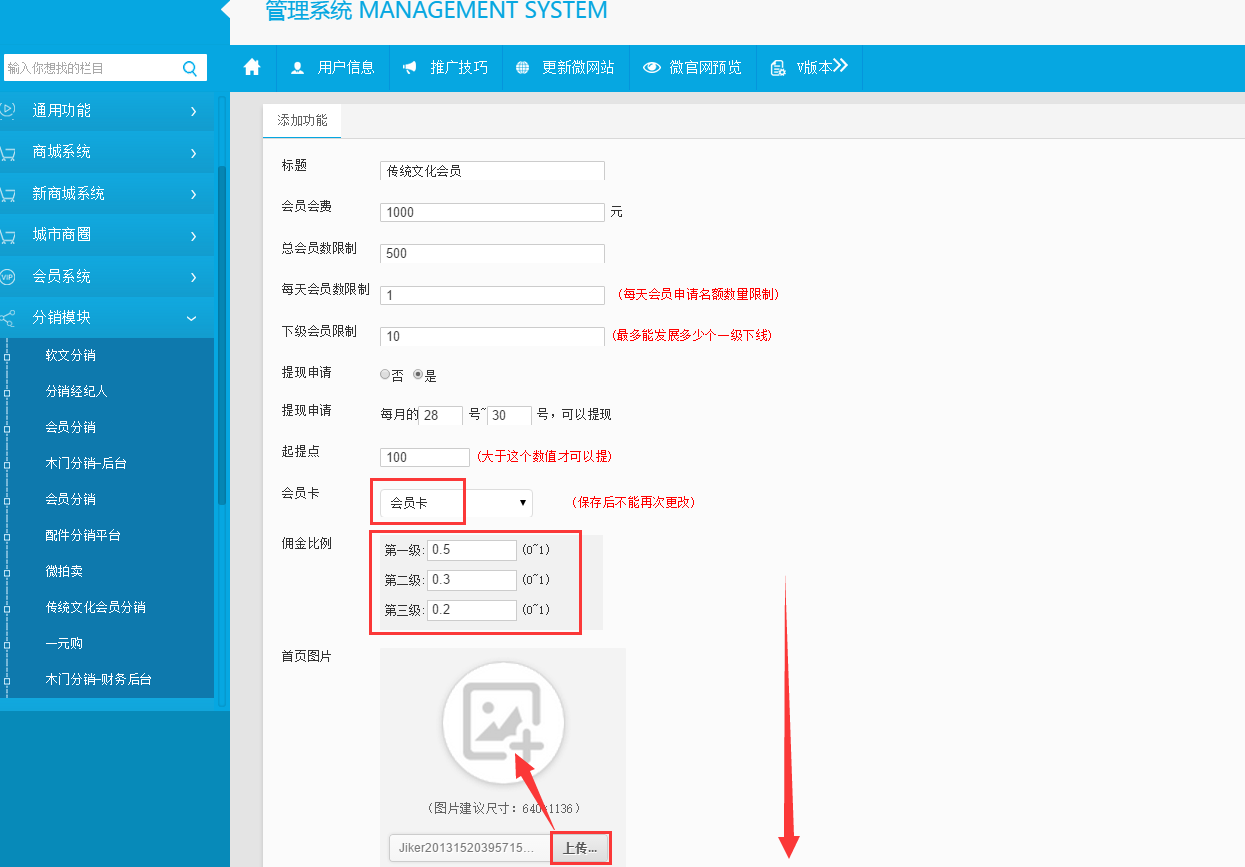Expand the 城市商圈 sidebar section
This screenshot has height=867, width=1245.
pyautogui.click(x=107, y=235)
